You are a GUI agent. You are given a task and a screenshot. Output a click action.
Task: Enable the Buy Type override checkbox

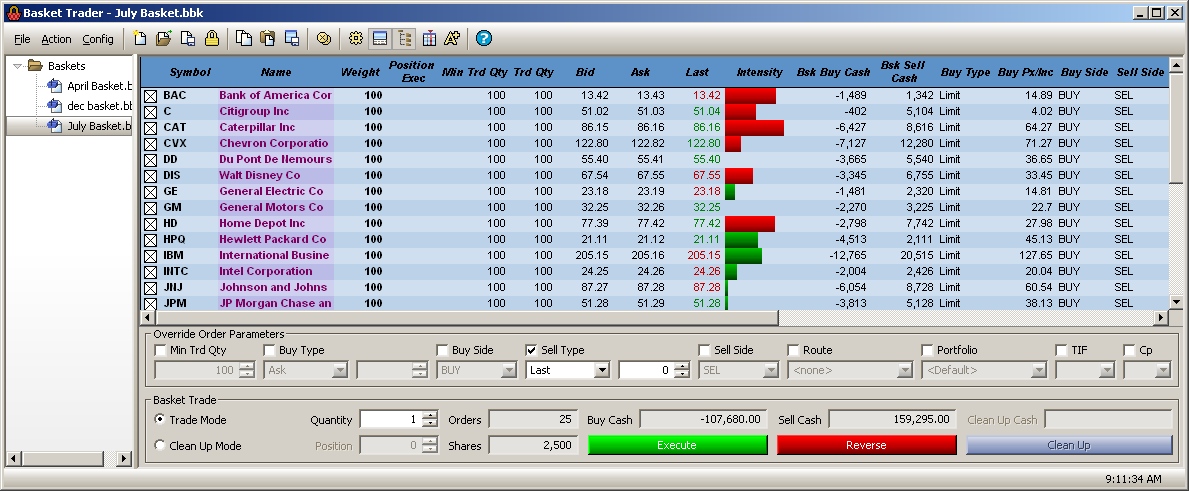269,350
